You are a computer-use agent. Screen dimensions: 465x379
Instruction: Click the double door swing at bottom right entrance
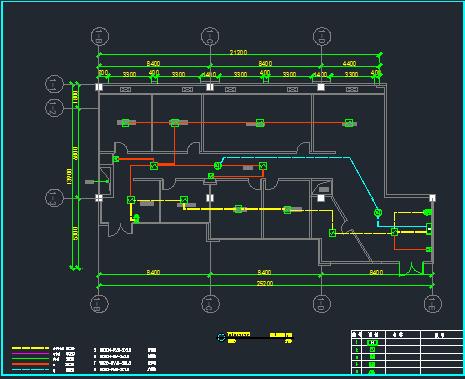point(412,270)
